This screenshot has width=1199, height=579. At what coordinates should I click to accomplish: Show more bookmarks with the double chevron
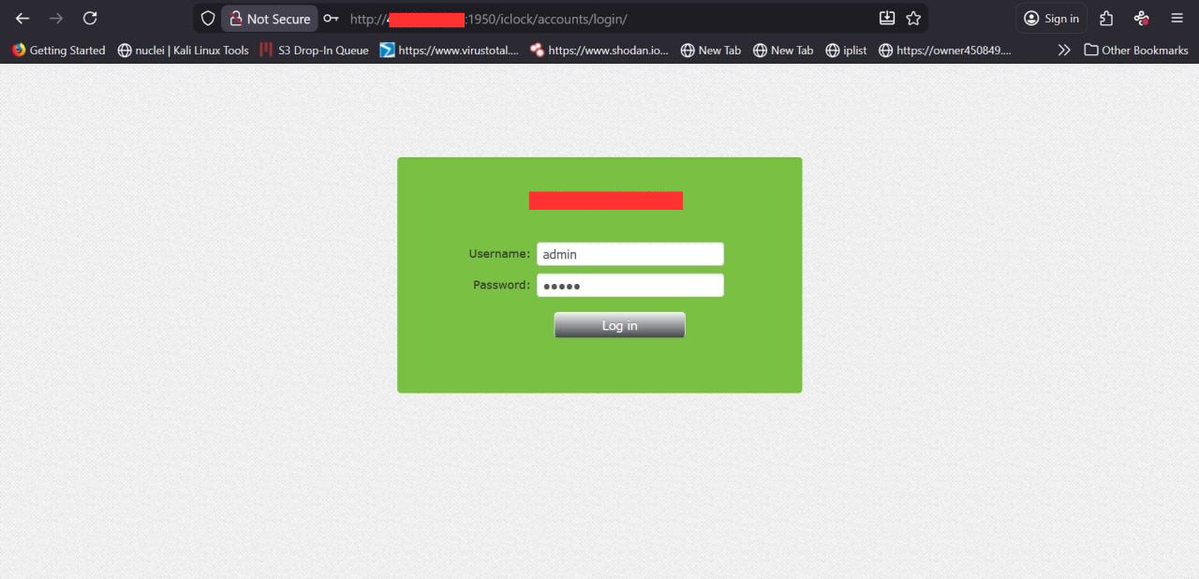click(x=1064, y=50)
